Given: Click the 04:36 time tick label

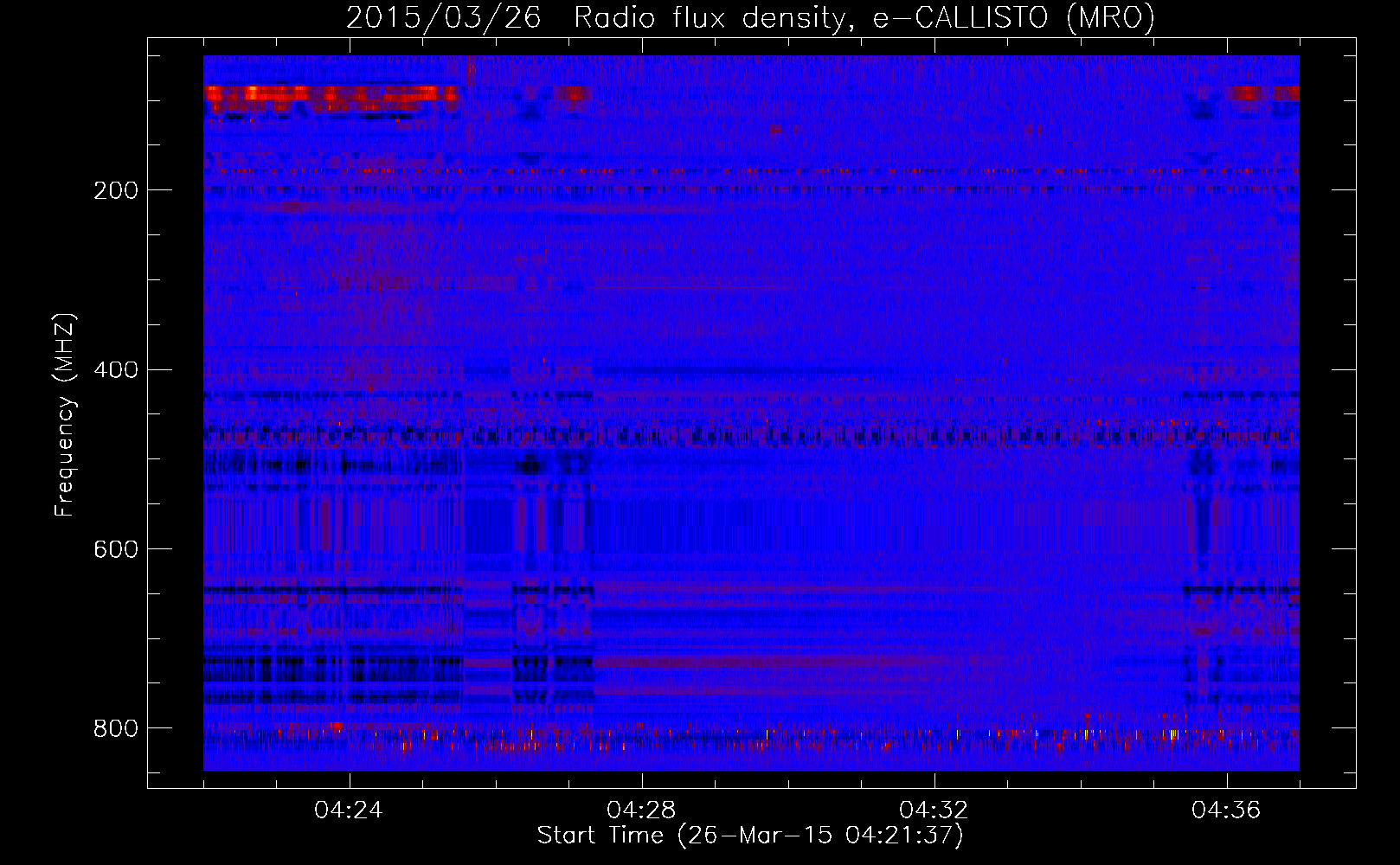Looking at the screenshot, I should 1227,810.
